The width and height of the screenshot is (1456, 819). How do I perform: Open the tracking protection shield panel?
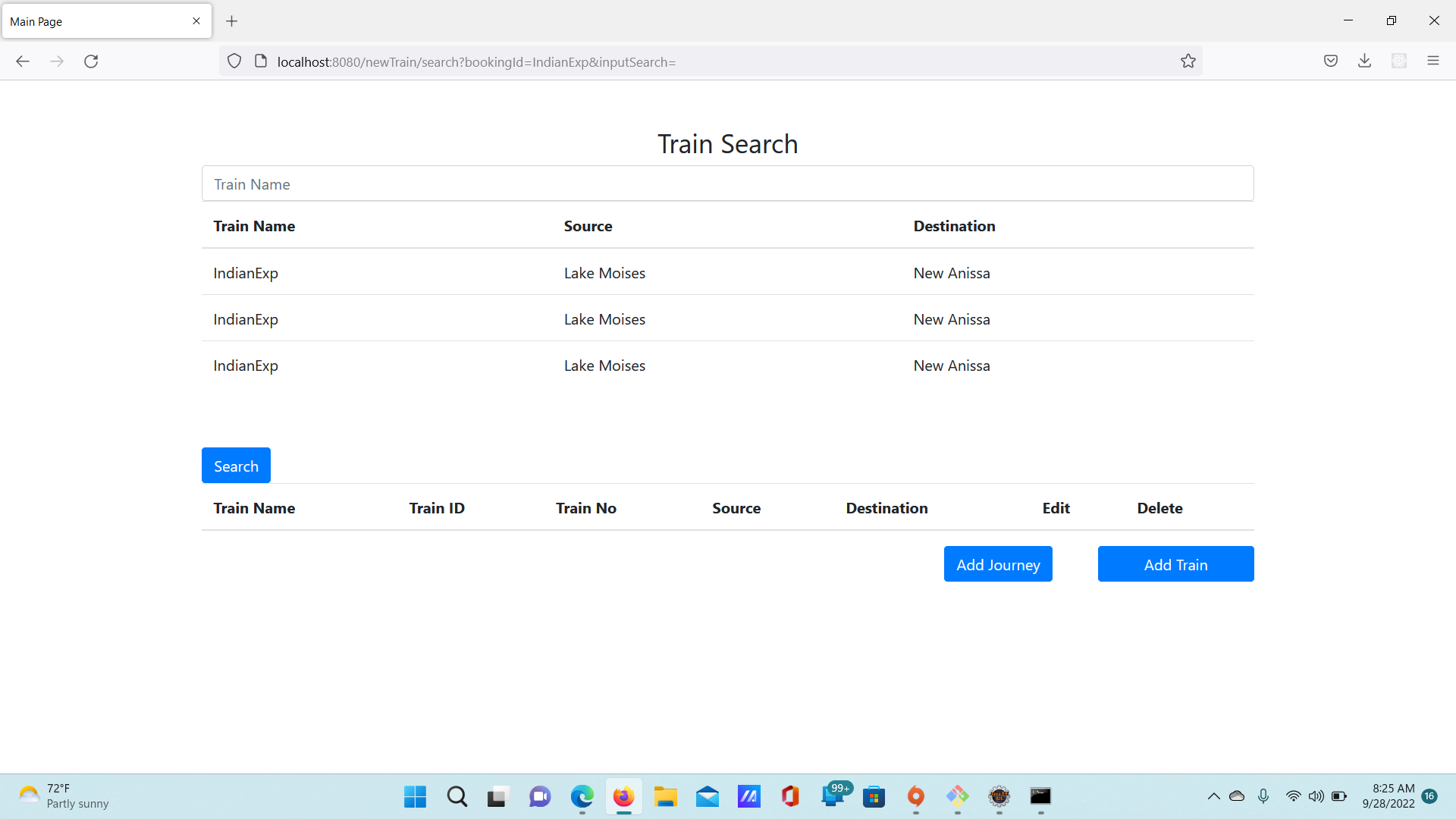click(x=234, y=61)
